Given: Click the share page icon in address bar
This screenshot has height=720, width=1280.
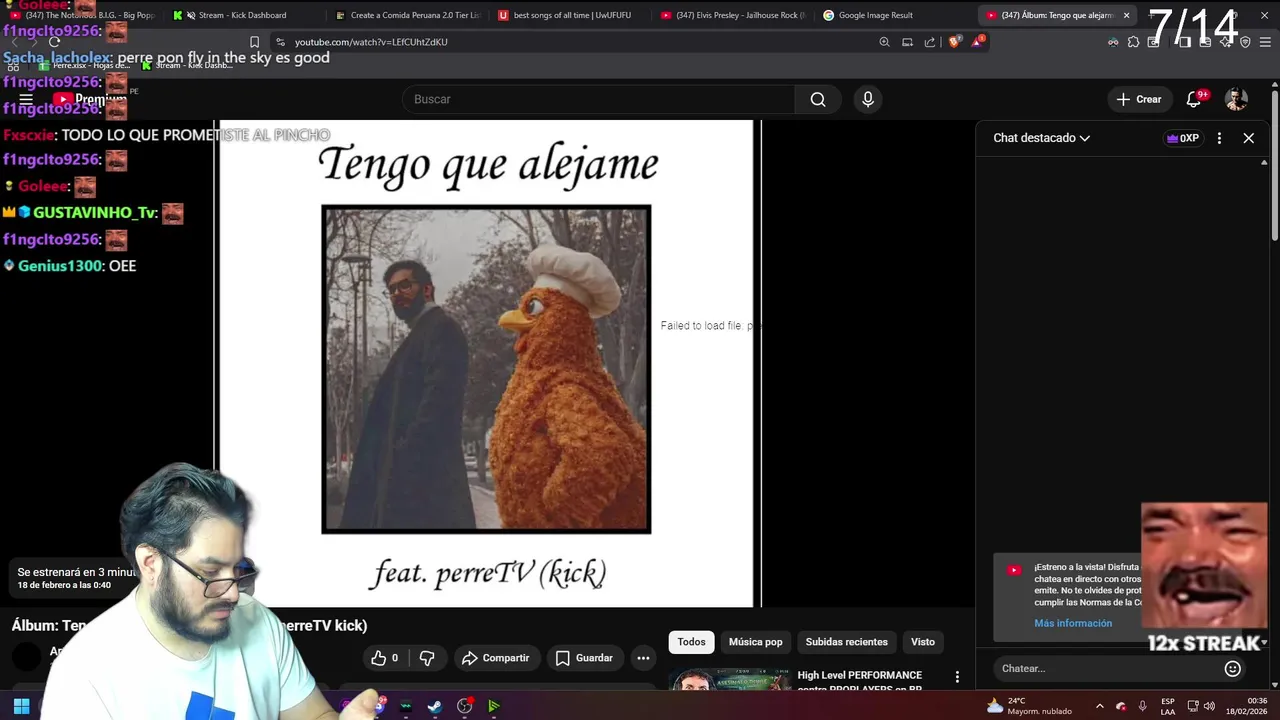Looking at the screenshot, I should (x=930, y=42).
